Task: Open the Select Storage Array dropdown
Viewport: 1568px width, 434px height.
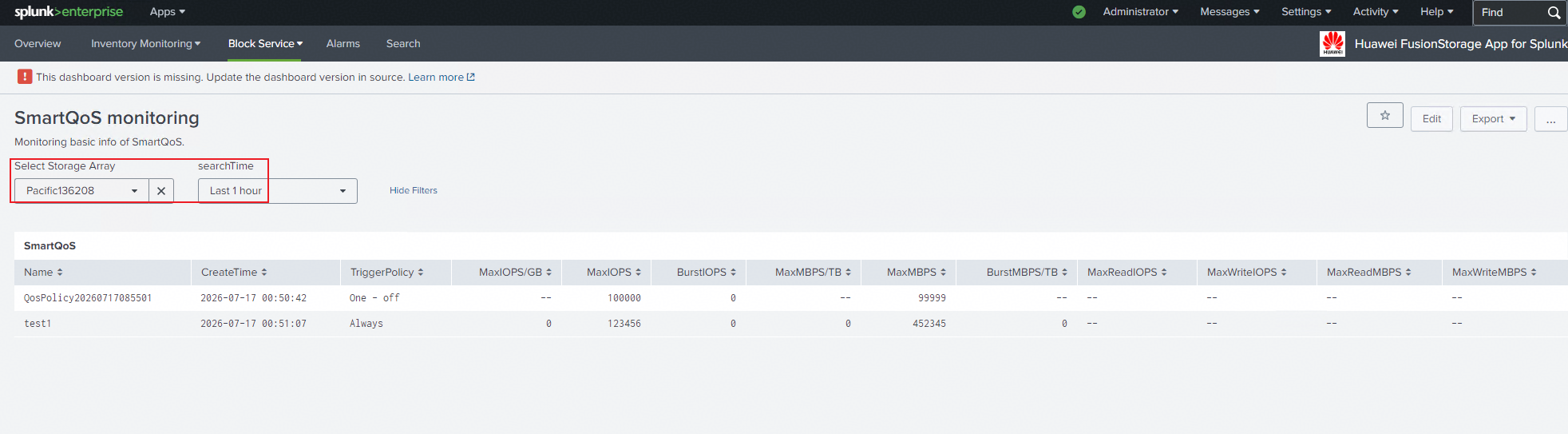Action: point(81,191)
